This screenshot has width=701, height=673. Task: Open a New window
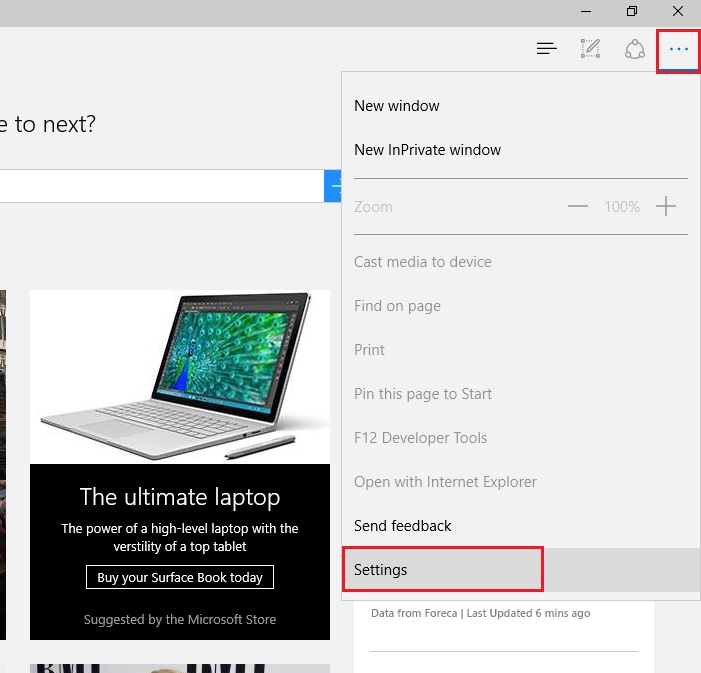point(521,106)
